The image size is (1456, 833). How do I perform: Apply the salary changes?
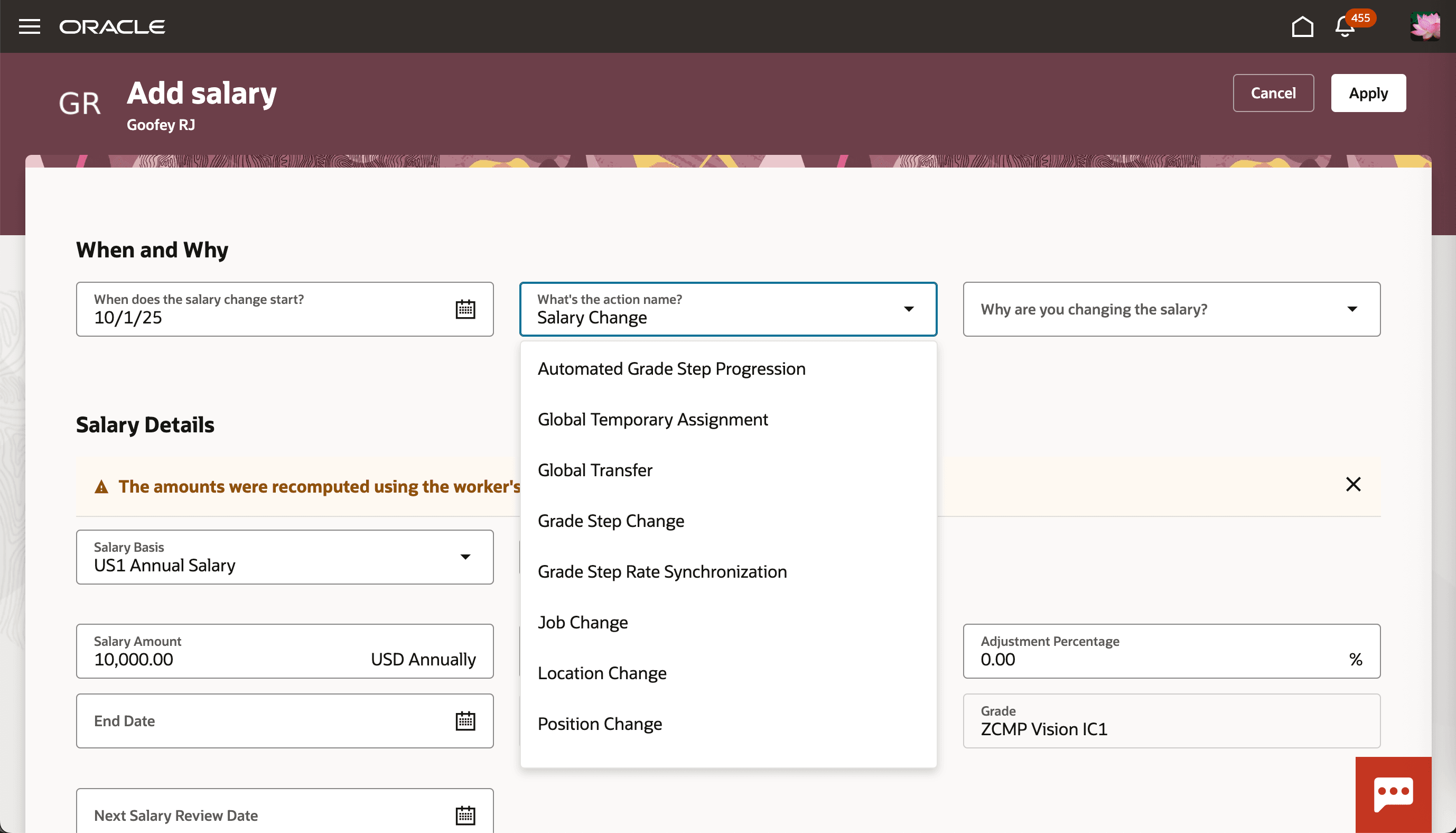[1368, 92]
